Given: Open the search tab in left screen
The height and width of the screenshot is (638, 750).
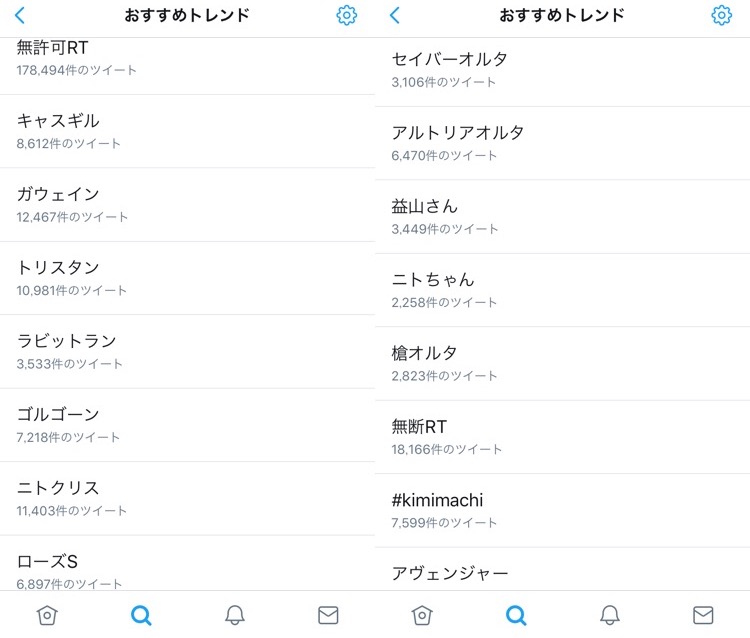Looking at the screenshot, I should (141, 615).
